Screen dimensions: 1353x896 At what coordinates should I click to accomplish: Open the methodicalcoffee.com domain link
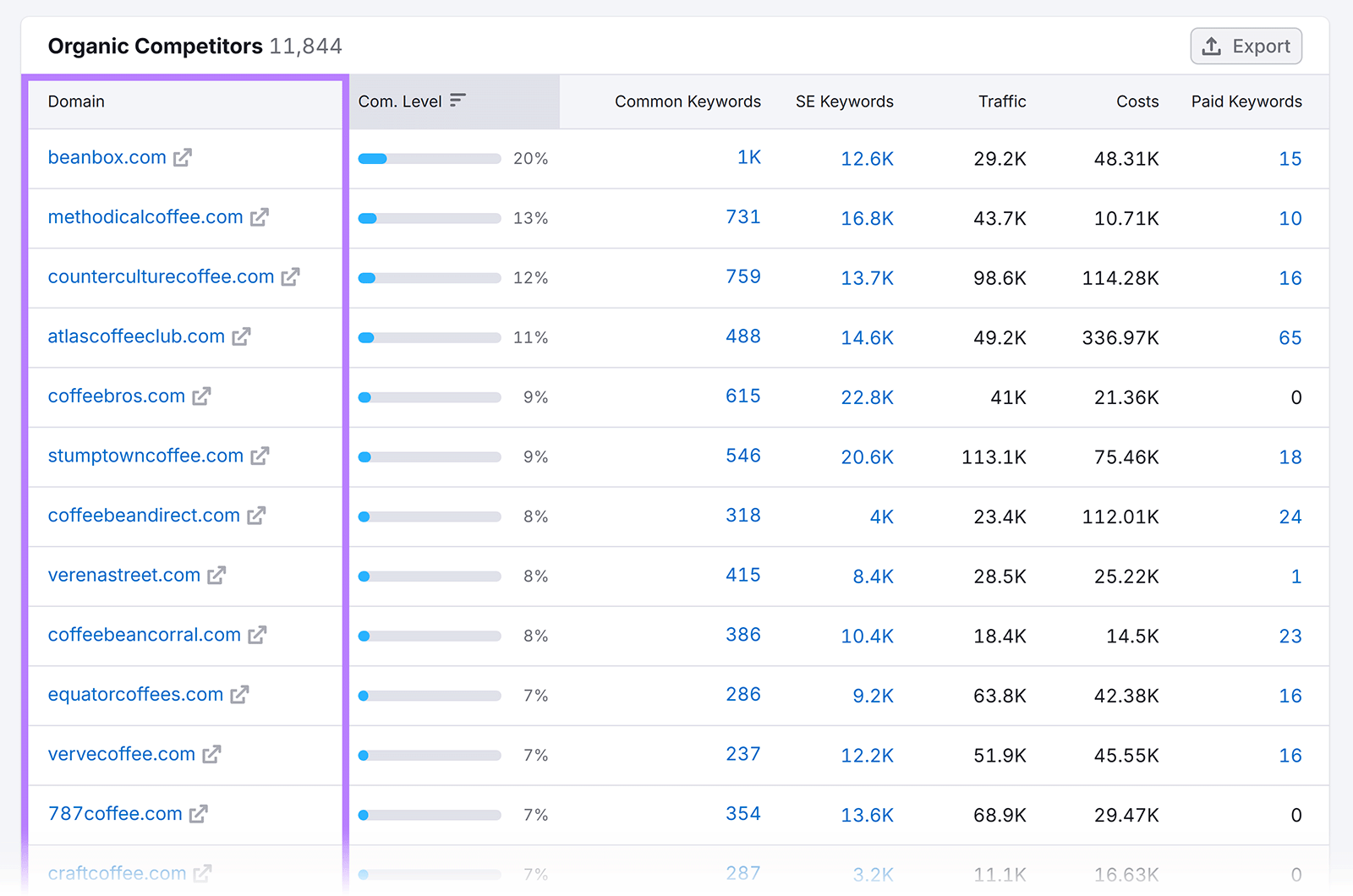coord(145,217)
